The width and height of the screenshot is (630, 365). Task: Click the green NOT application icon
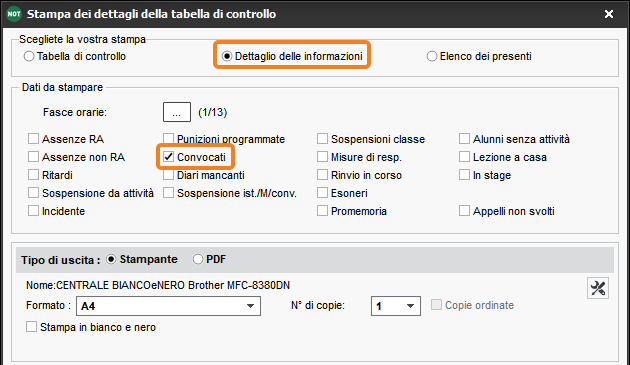(x=14, y=14)
